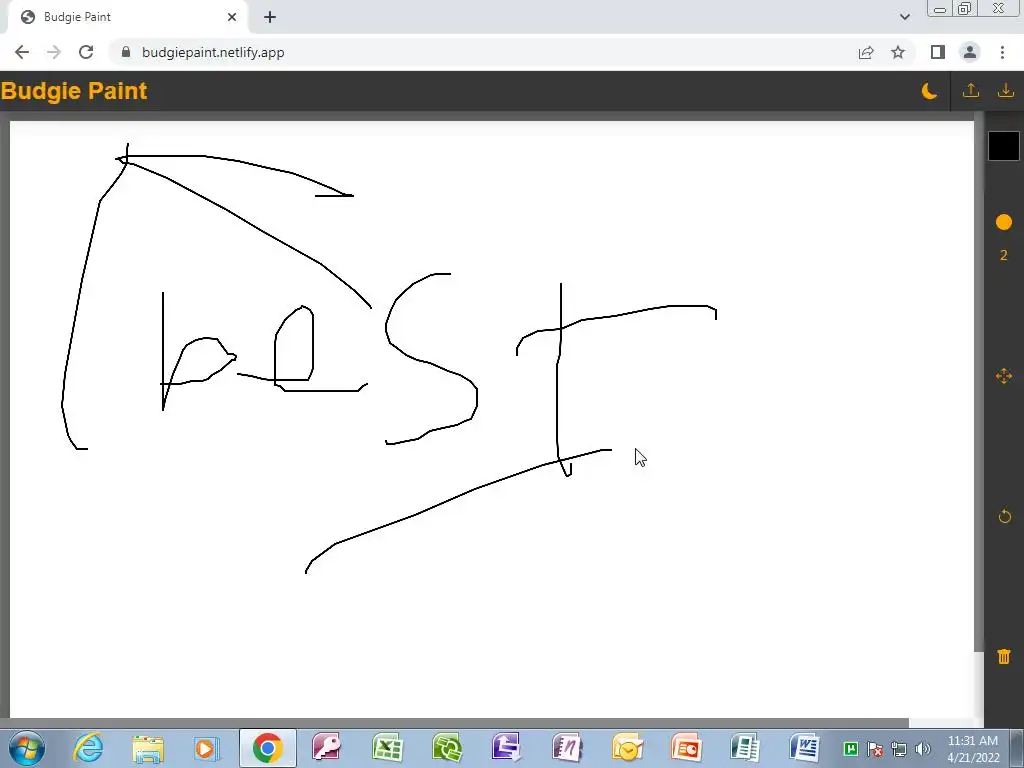
Task: Select the orange brush size dot
Action: tap(1004, 222)
